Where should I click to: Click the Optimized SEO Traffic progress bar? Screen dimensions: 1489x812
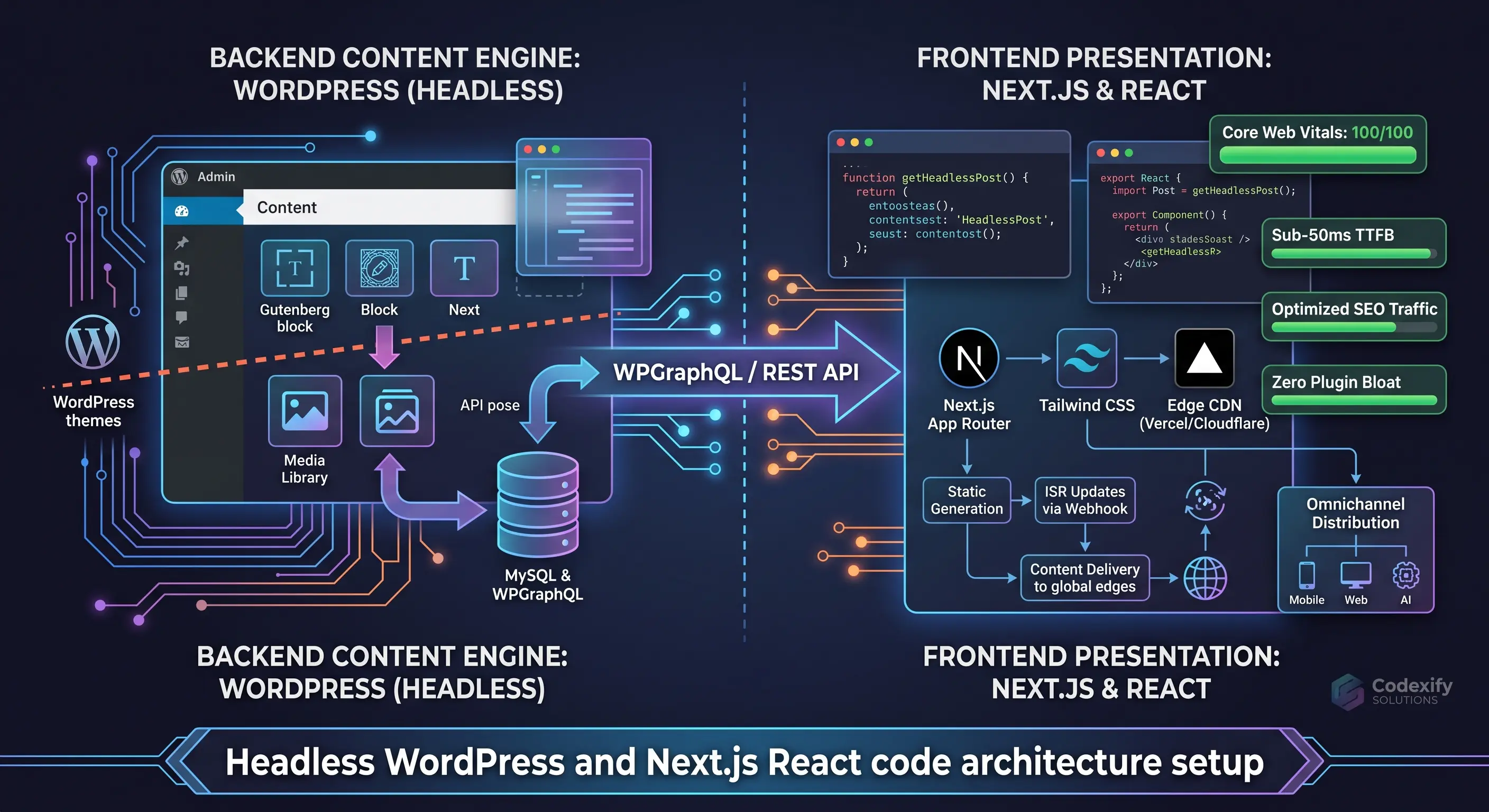click(x=1354, y=327)
